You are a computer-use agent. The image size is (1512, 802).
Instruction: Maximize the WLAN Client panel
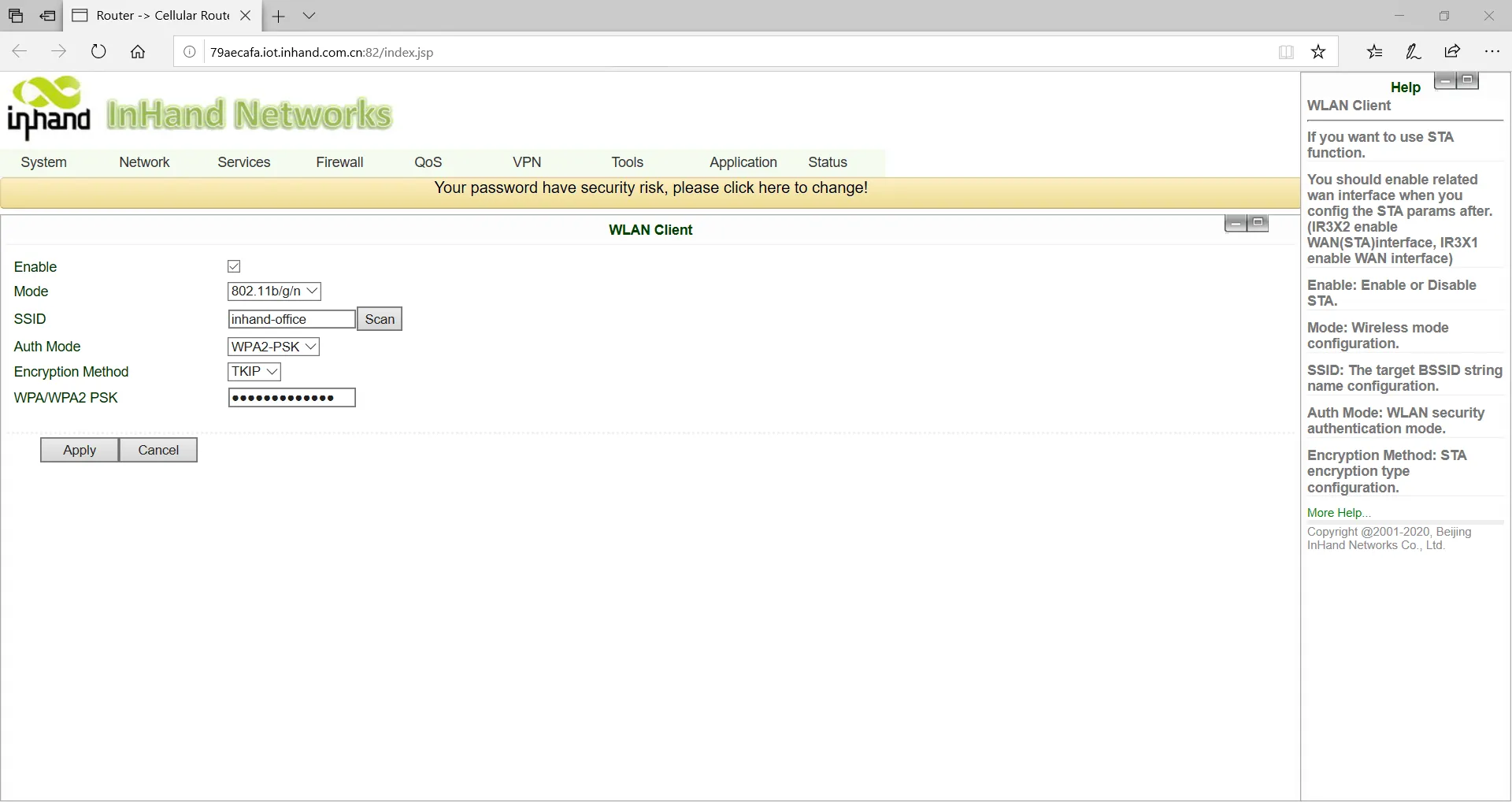tap(1258, 223)
